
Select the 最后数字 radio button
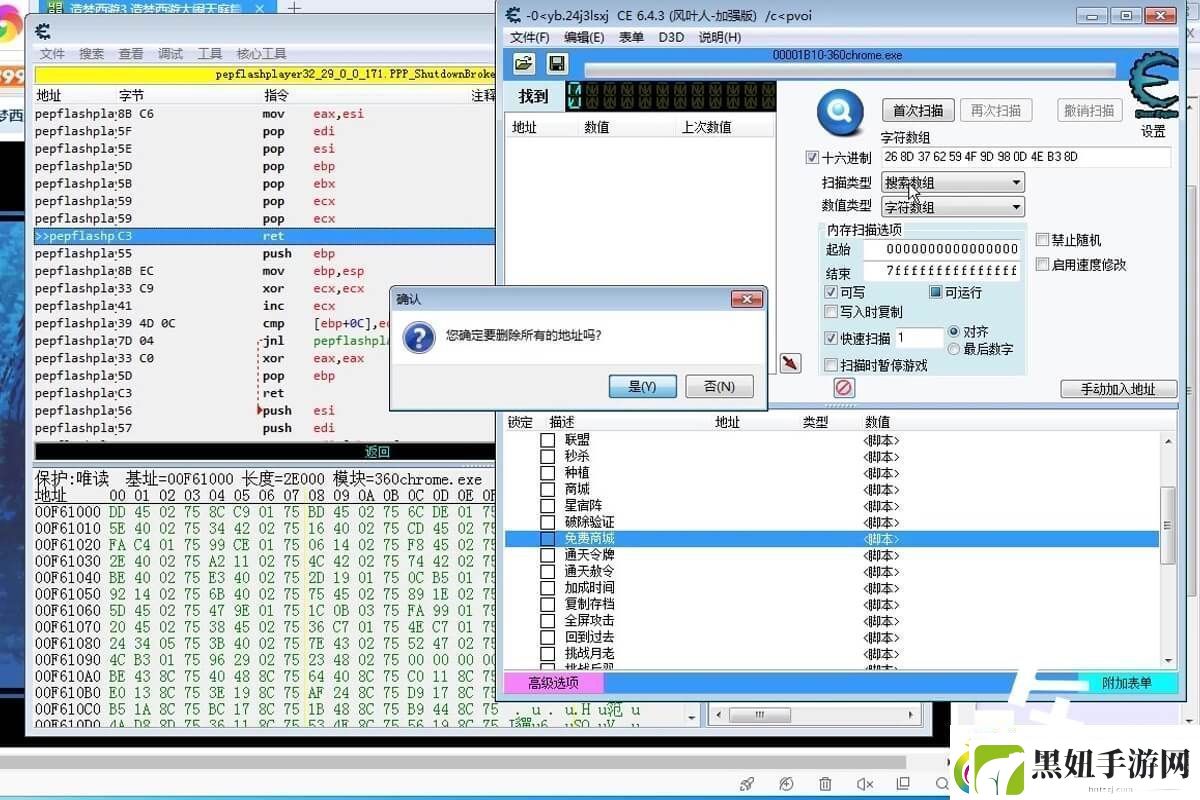953,349
